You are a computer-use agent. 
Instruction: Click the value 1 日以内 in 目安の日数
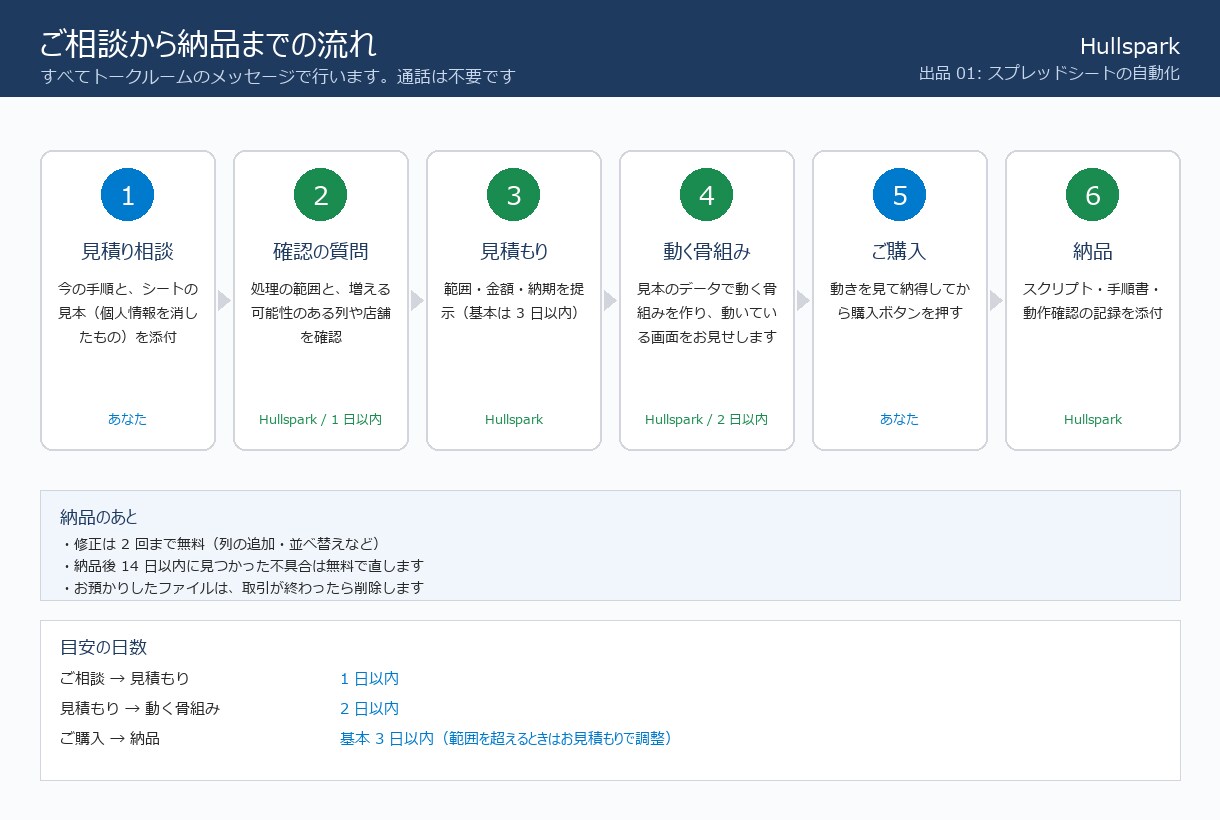click(x=370, y=679)
